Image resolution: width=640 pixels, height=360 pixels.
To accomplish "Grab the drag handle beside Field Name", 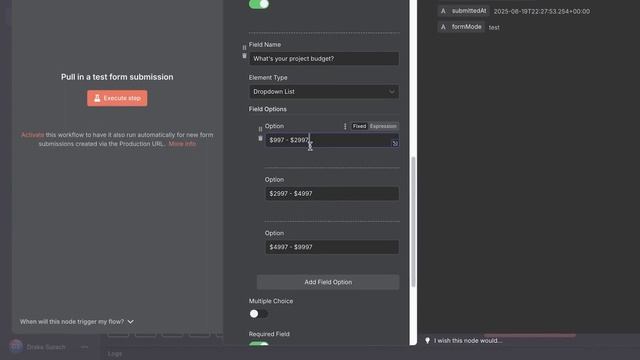I will click(x=244, y=47).
